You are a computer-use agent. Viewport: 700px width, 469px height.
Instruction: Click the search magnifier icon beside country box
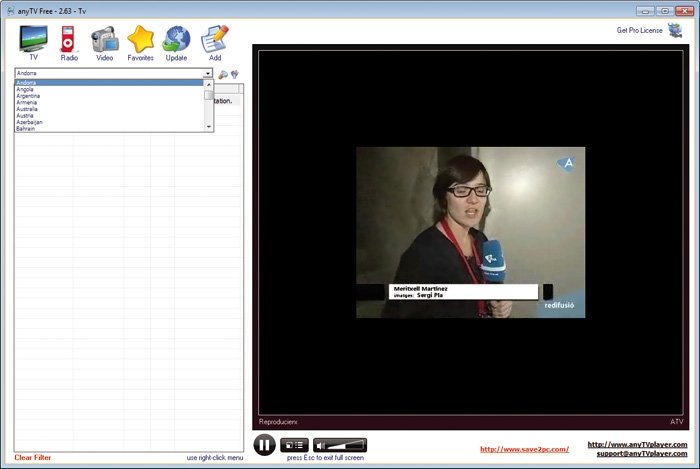[223, 75]
